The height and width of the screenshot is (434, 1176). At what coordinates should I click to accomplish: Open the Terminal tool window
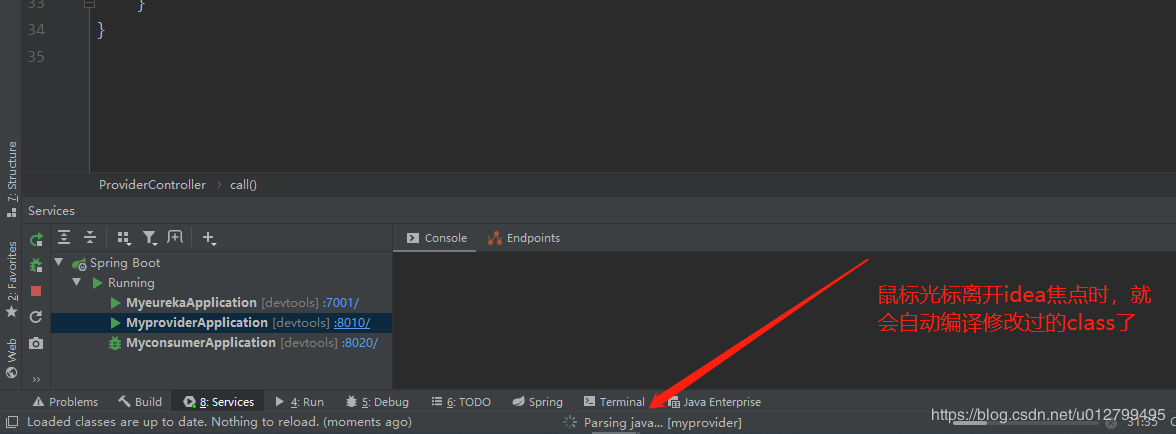tap(614, 402)
